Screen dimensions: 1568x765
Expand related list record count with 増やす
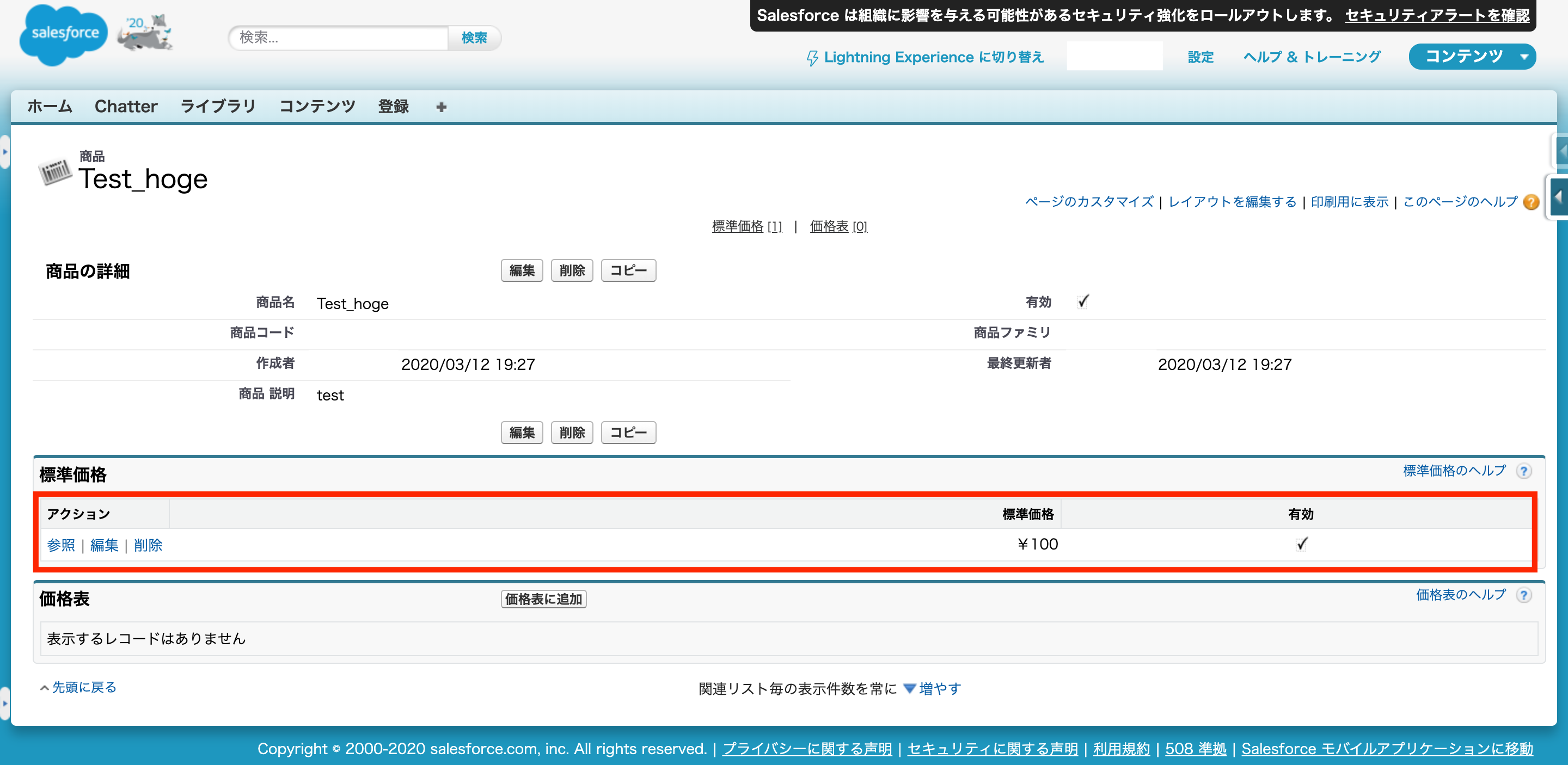coord(939,688)
